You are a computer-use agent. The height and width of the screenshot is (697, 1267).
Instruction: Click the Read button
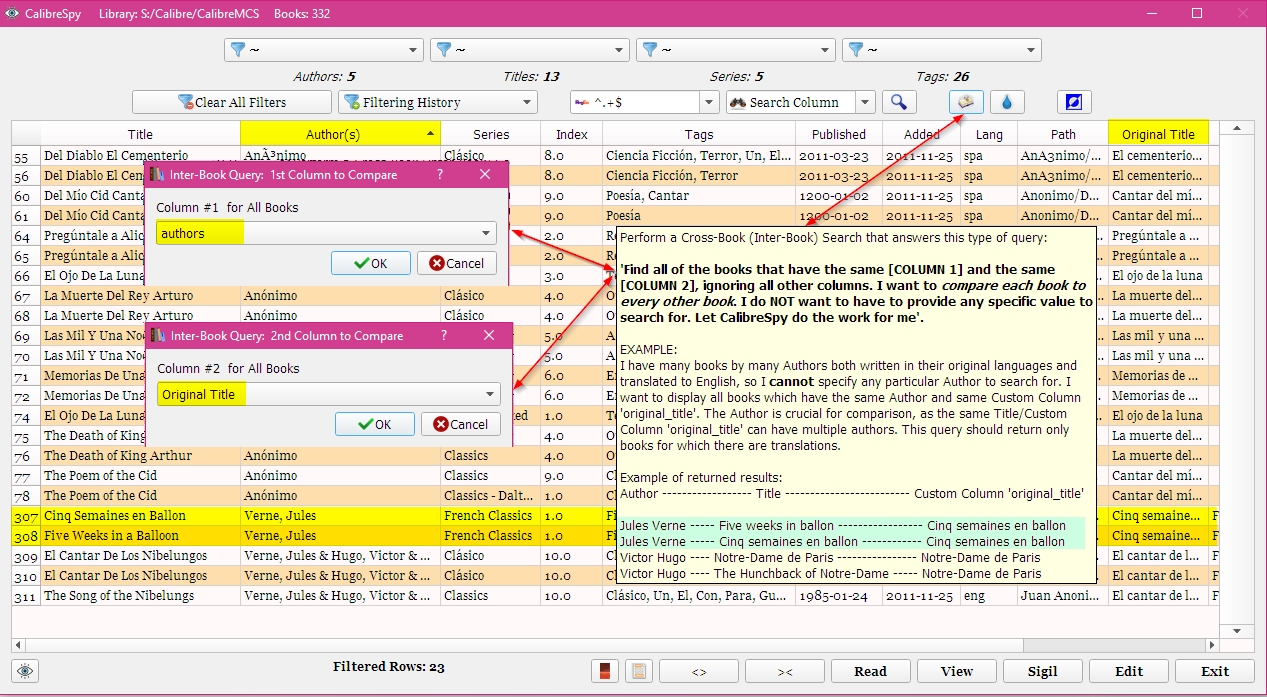pos(870,671)
